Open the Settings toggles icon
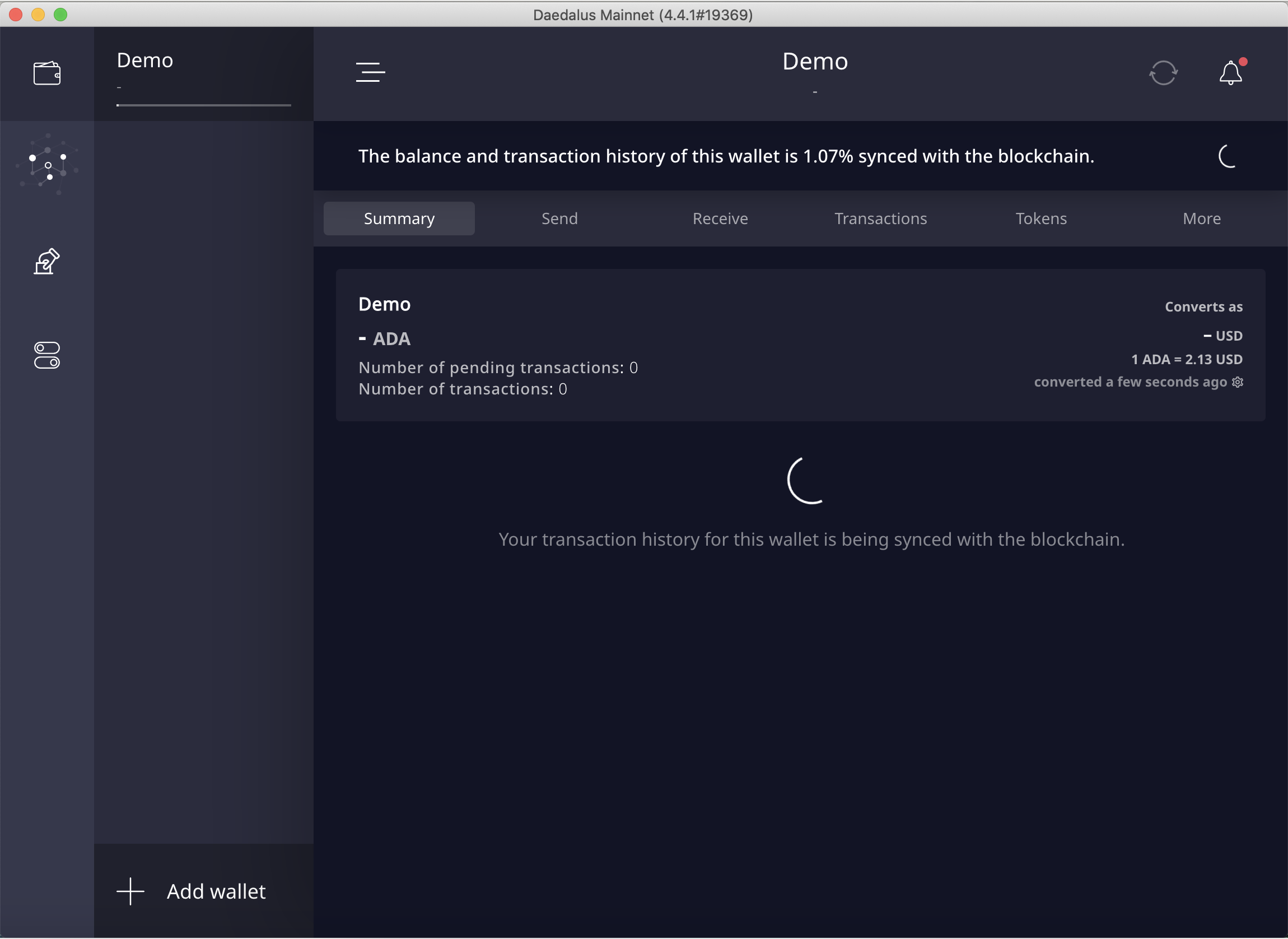The width and height of the screenshot is (1288, 939). click(46, 355)
